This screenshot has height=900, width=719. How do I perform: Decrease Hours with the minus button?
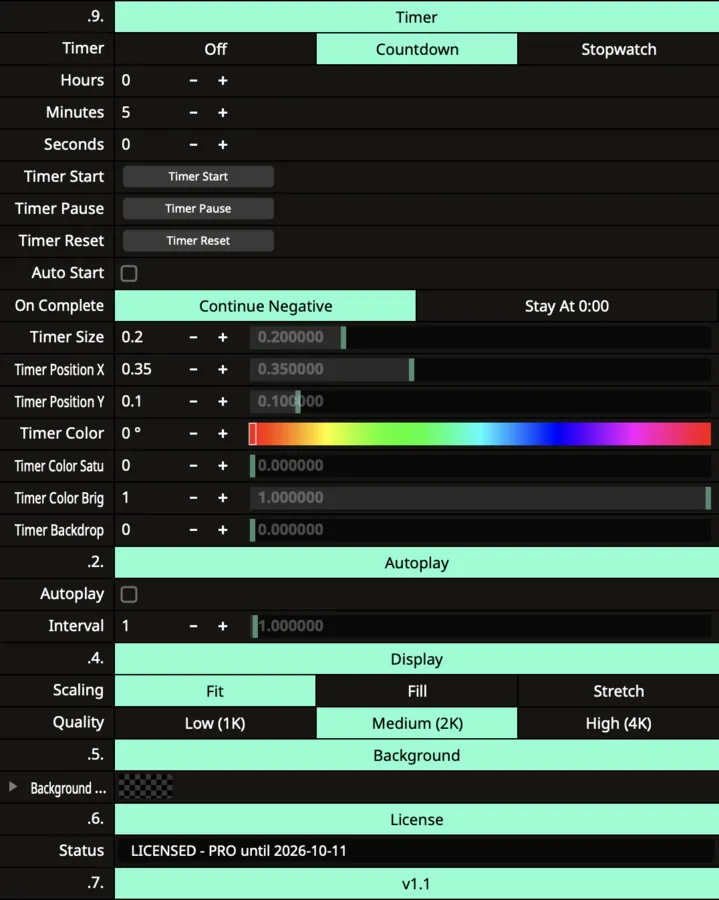pos(193,80)
